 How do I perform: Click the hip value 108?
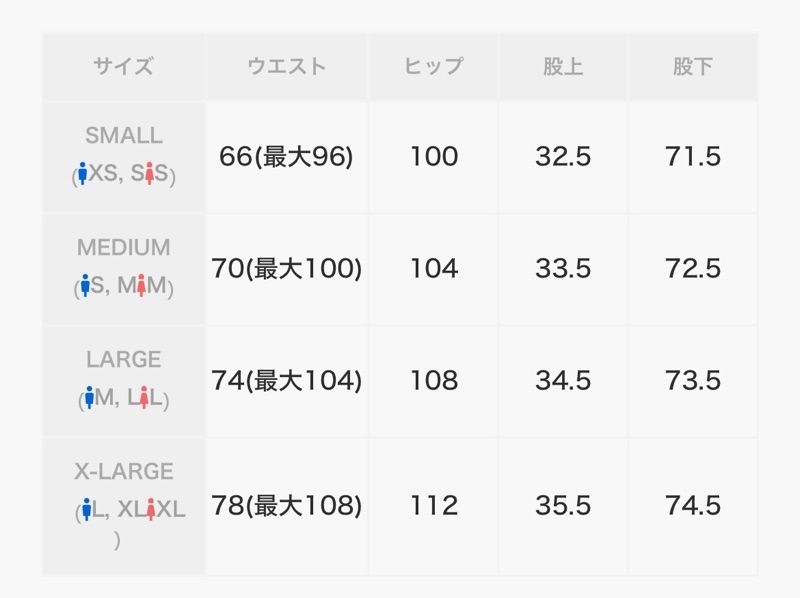pyautogui.click(x=434, y=381)
